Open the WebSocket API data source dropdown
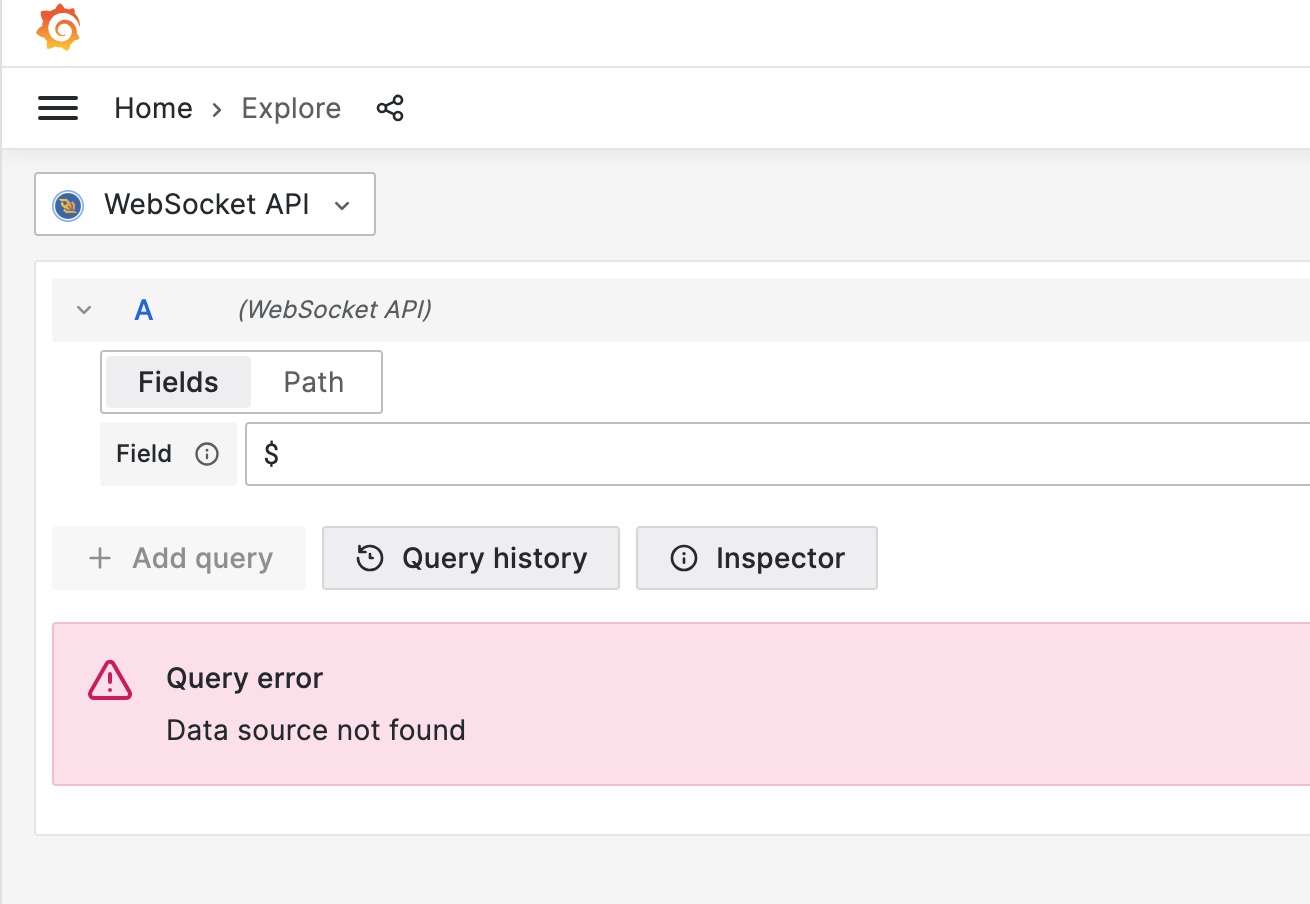 tap(204, 204)
